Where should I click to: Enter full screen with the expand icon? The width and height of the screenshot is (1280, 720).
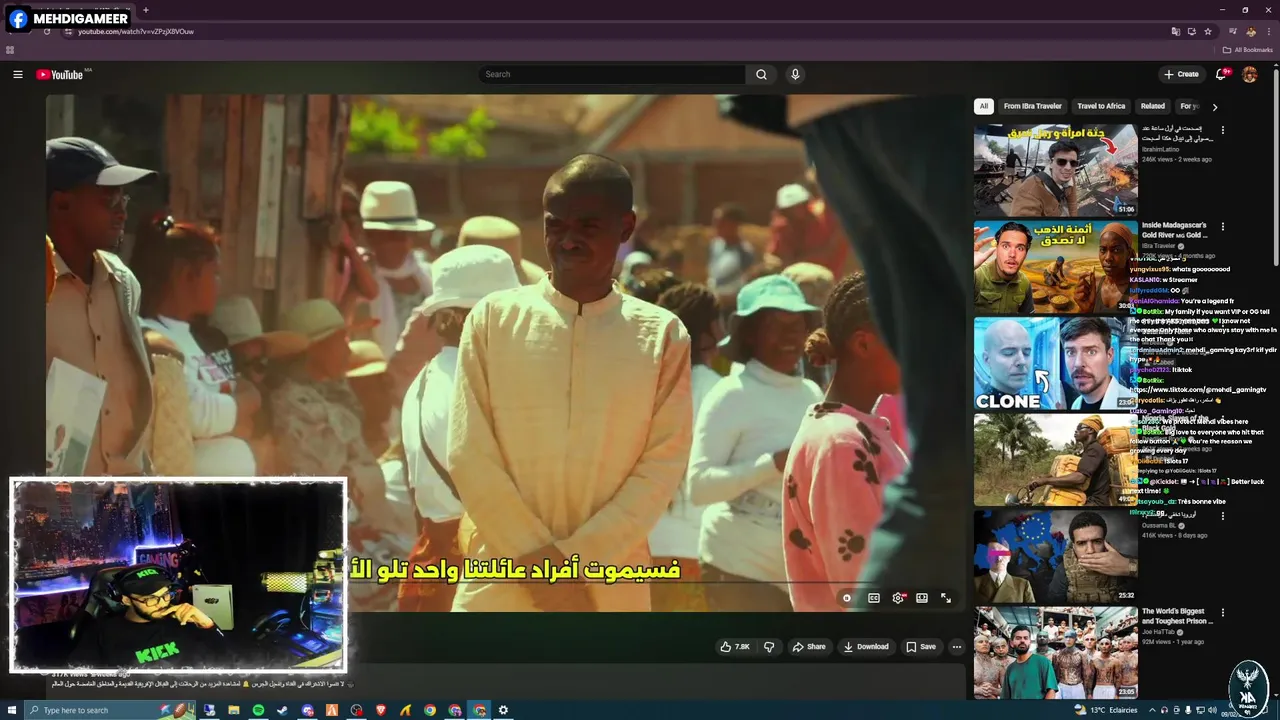(x=946, y=598)
